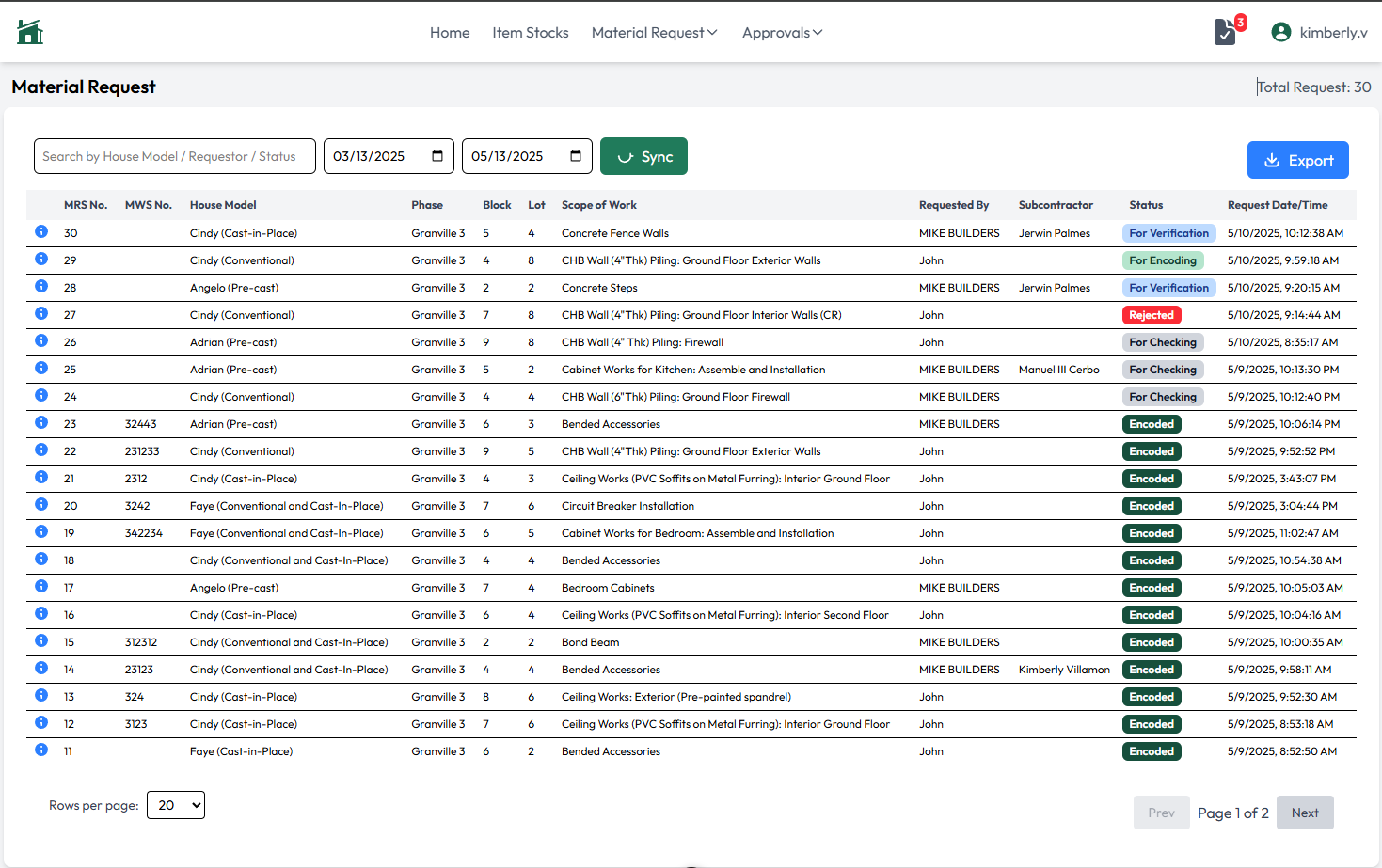
Task: Click info icon for request 11
Action: click(x=41, y=750)
